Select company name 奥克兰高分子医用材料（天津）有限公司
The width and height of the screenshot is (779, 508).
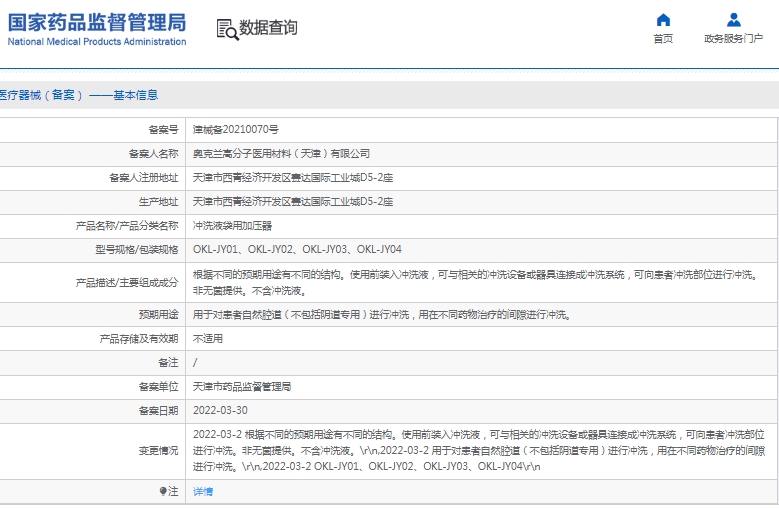[x=281, y=153]
